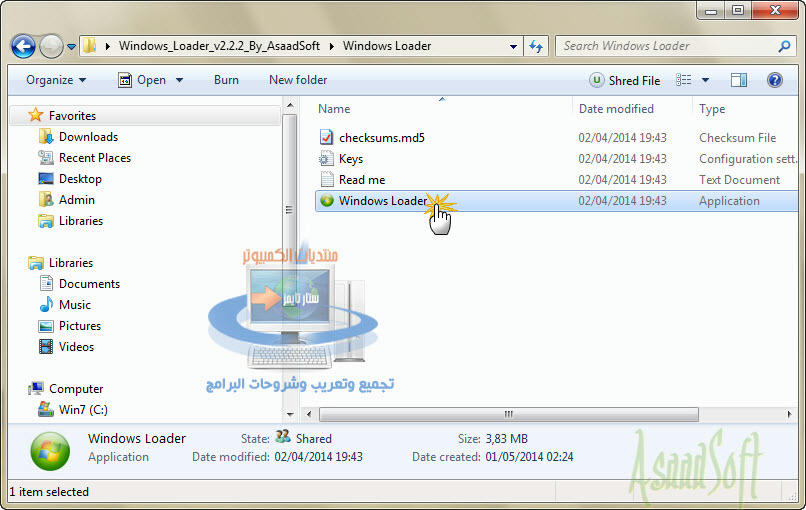The image size is (806, 510).
Task: Open the Videos library
Action: pos(76,347)
